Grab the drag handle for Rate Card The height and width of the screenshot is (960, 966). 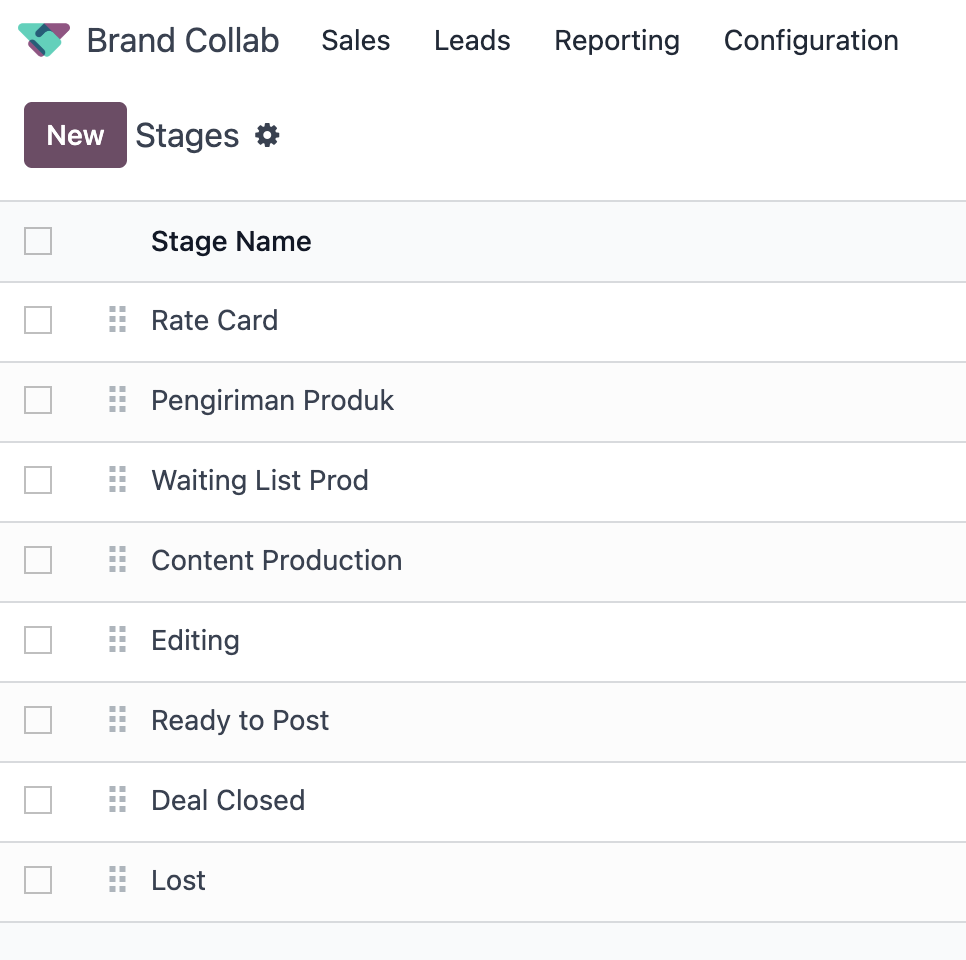tap(118, 320)
